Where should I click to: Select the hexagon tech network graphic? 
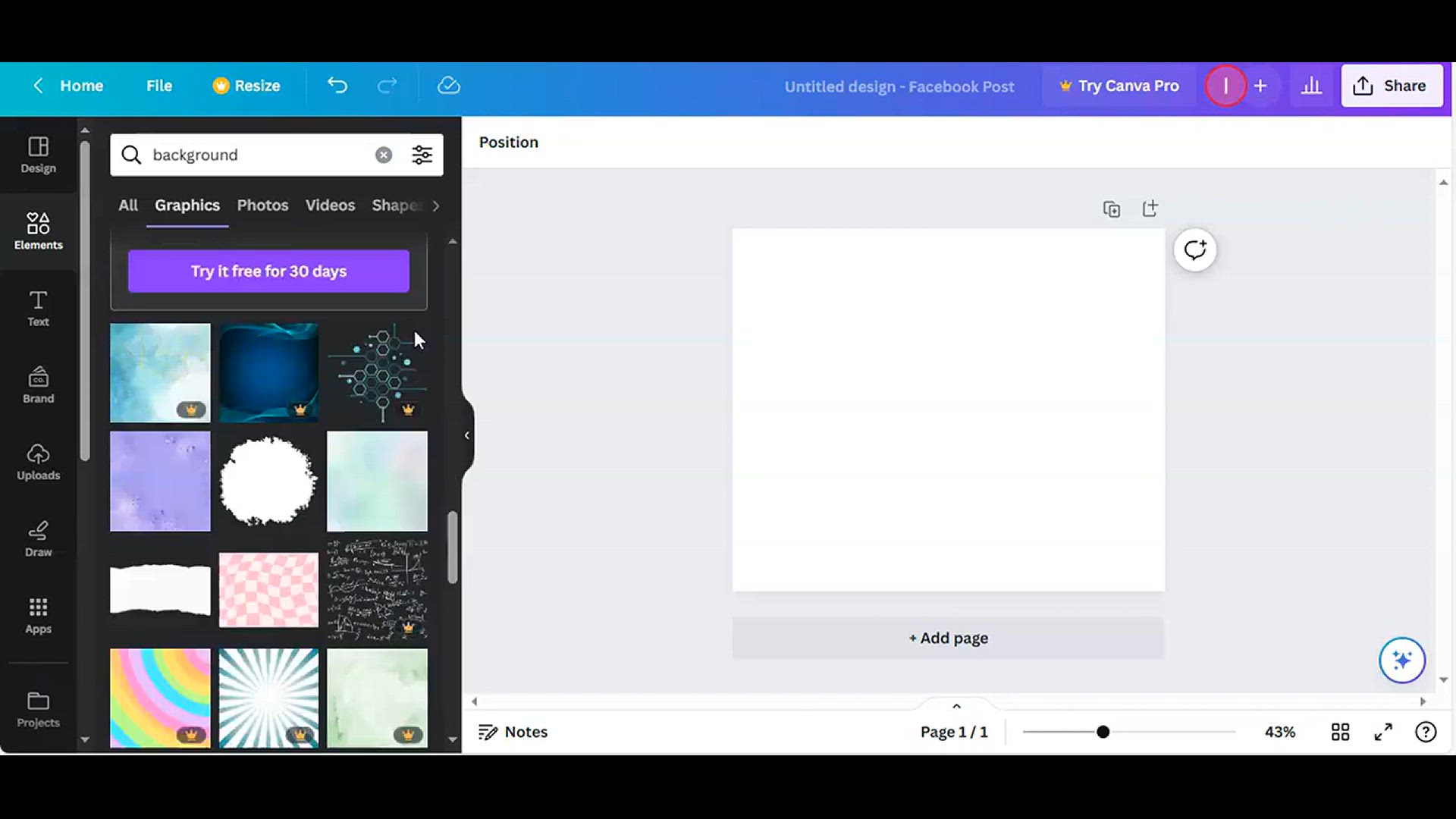377,372
